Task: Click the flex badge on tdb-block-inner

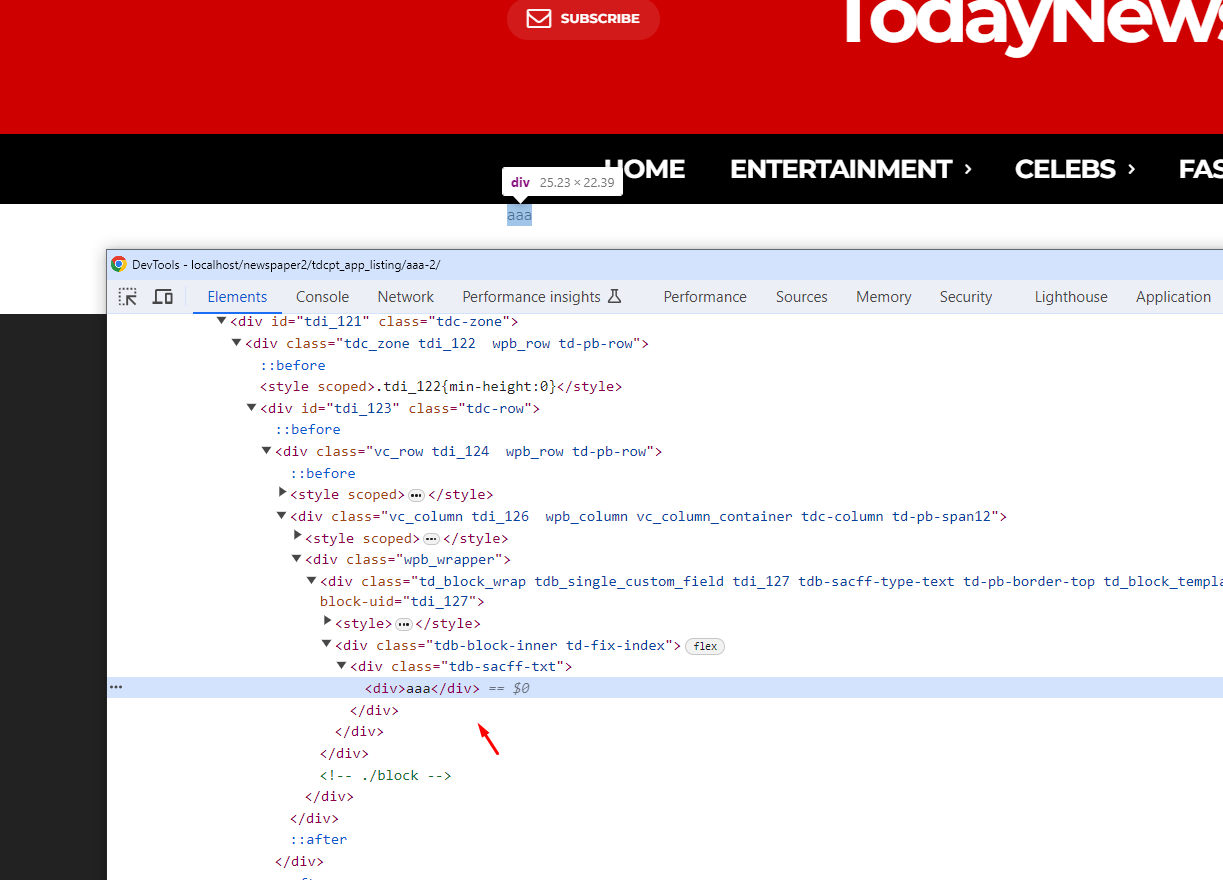Action: click(x=705, y=646)
